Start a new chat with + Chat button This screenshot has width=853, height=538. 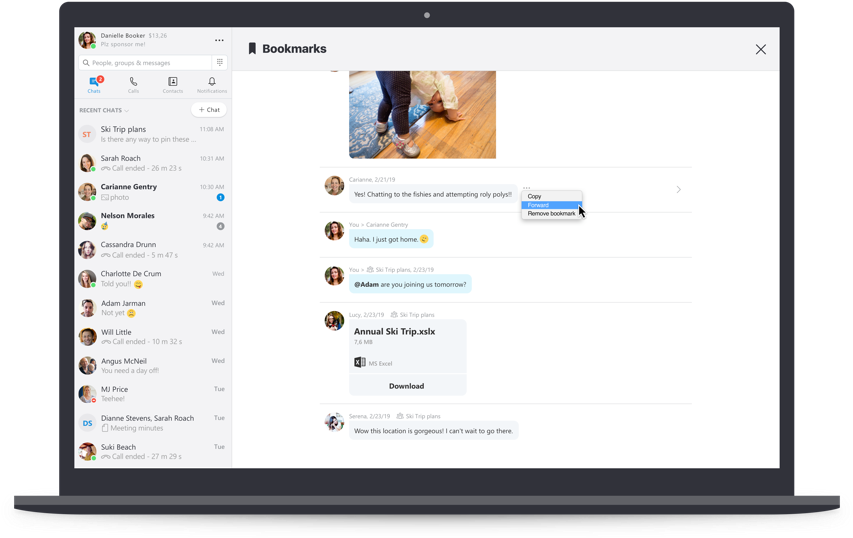click(x=209, y=110)
